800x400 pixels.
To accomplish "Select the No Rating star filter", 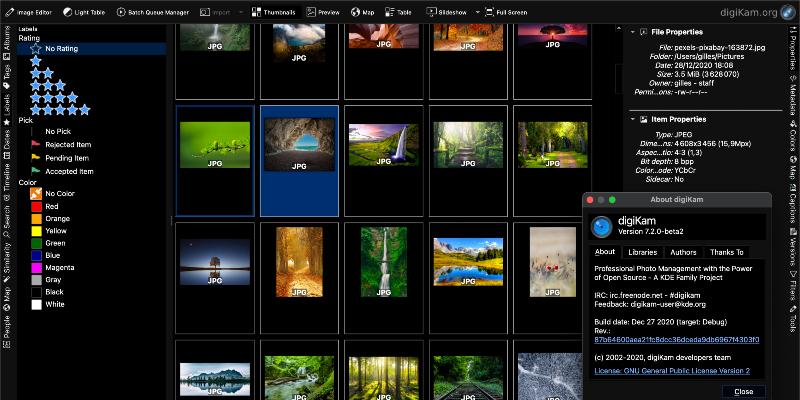I will 60,48.
